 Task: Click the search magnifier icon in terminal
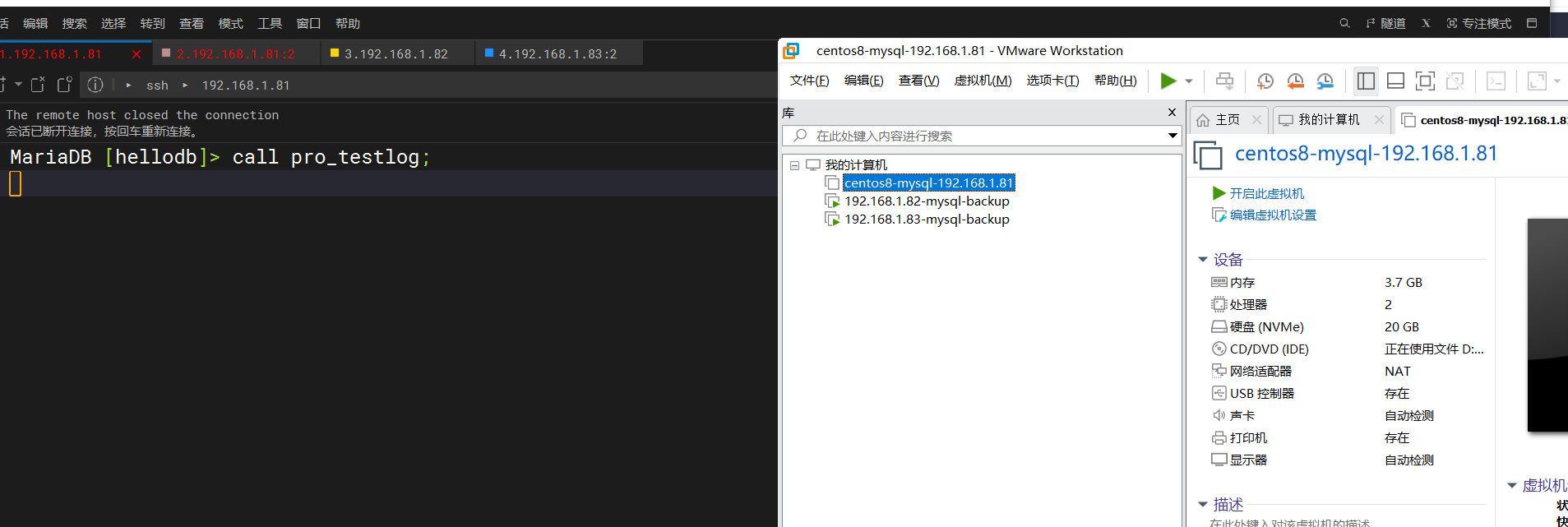point(1344,23)
